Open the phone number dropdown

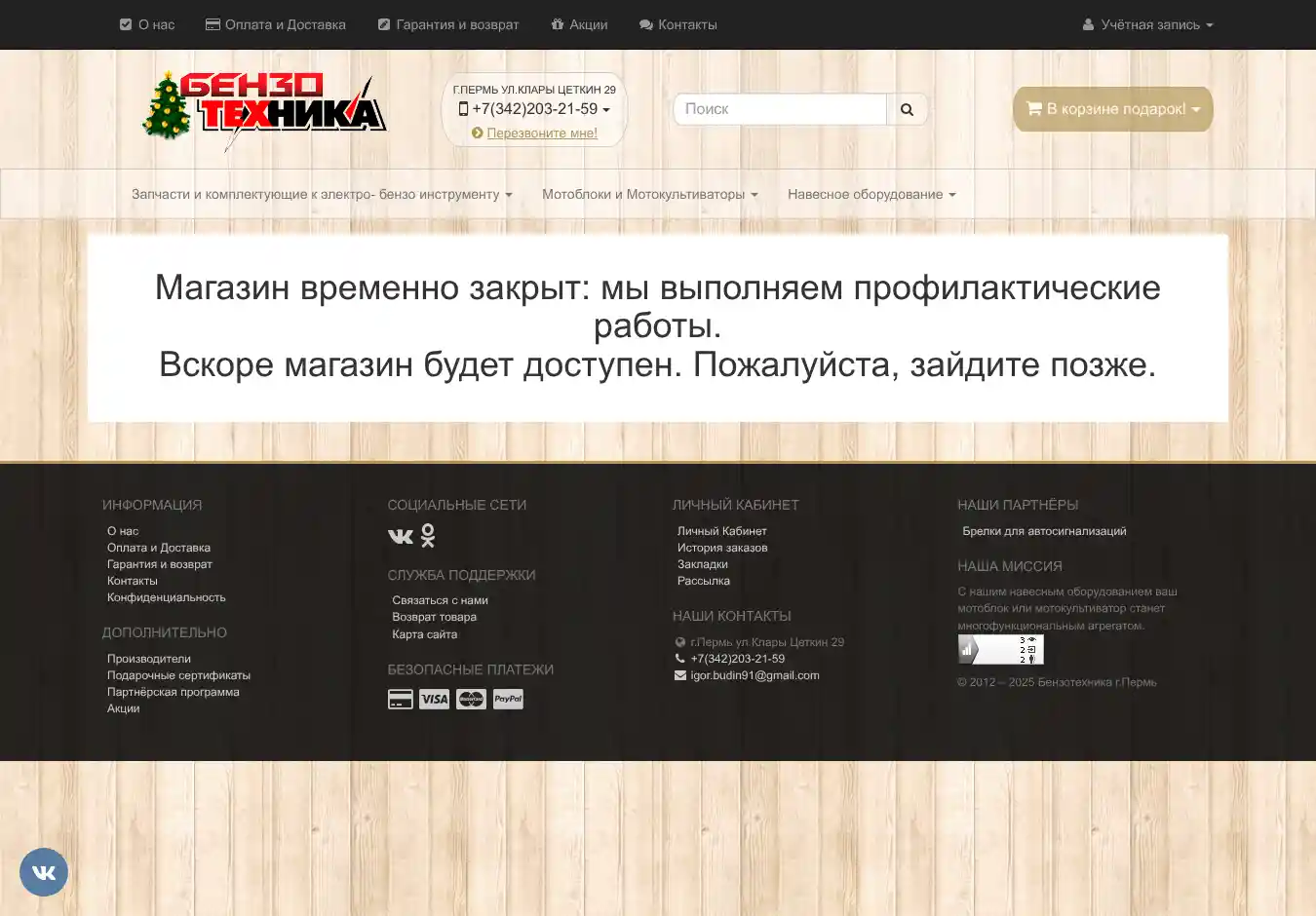tap(534, 109)
